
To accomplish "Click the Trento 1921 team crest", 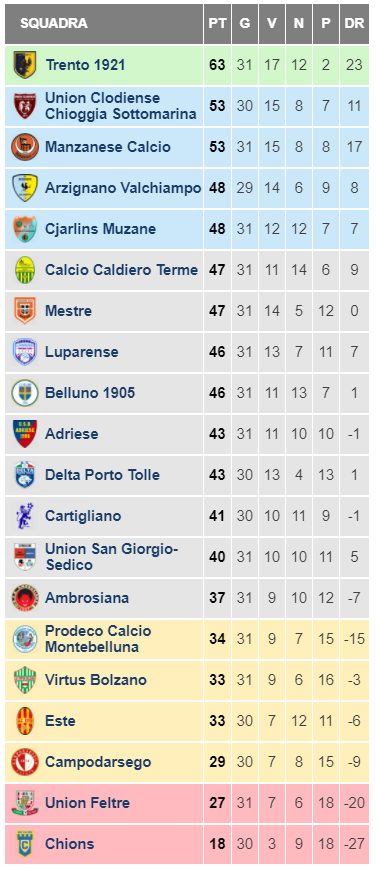I will coord(25,65).
